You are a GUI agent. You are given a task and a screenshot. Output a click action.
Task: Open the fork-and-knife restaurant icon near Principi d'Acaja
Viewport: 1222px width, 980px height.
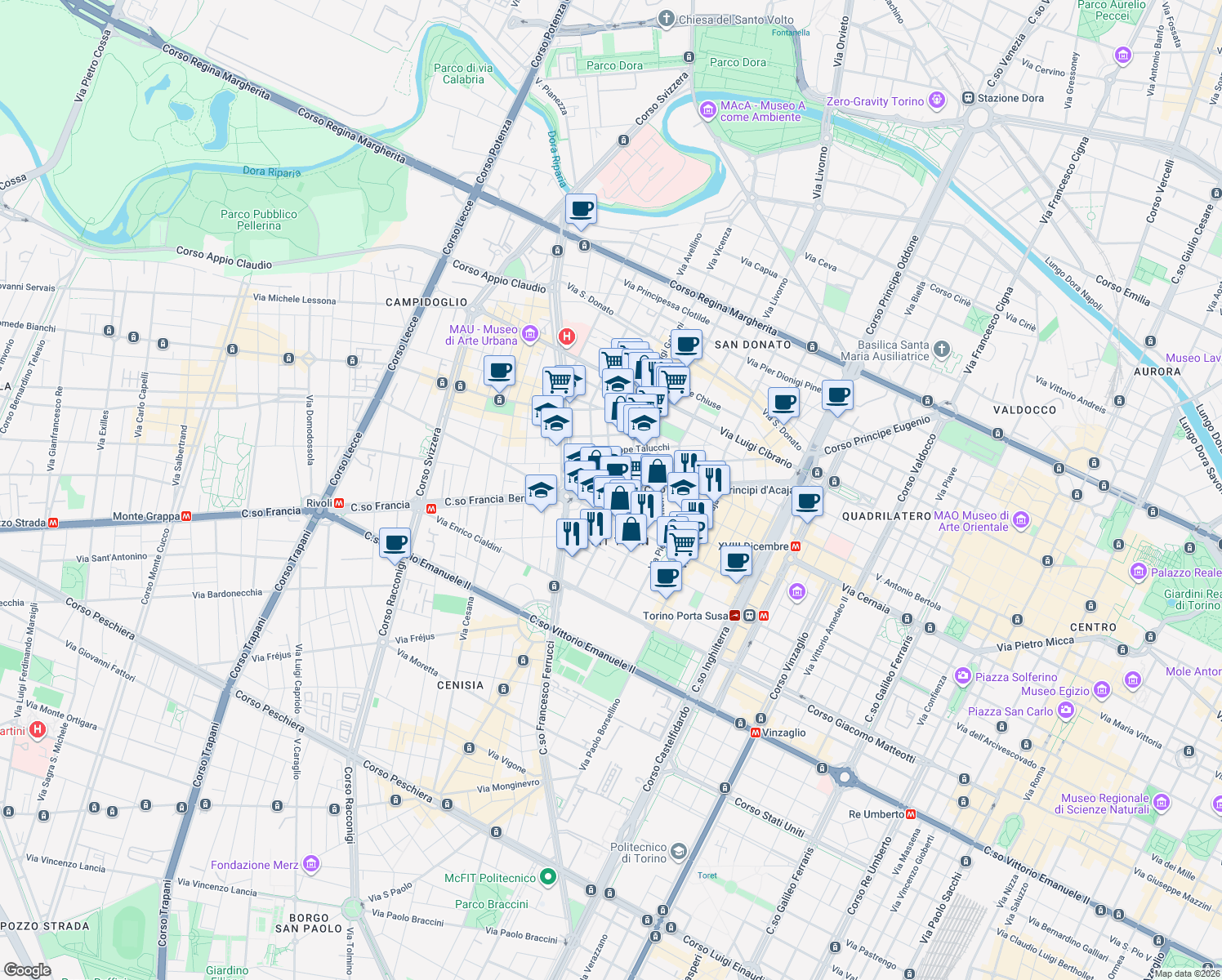coord(713,479)
